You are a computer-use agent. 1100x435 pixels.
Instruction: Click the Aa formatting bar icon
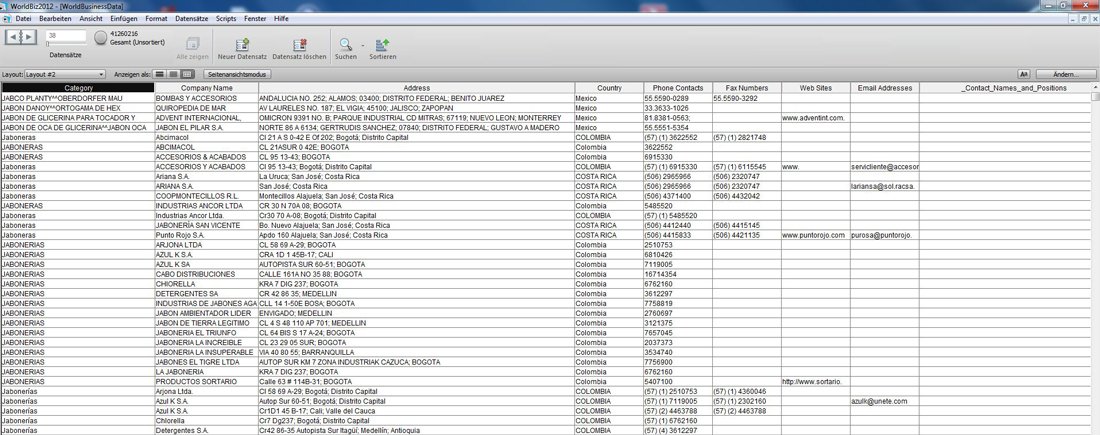click(1024, 74)
